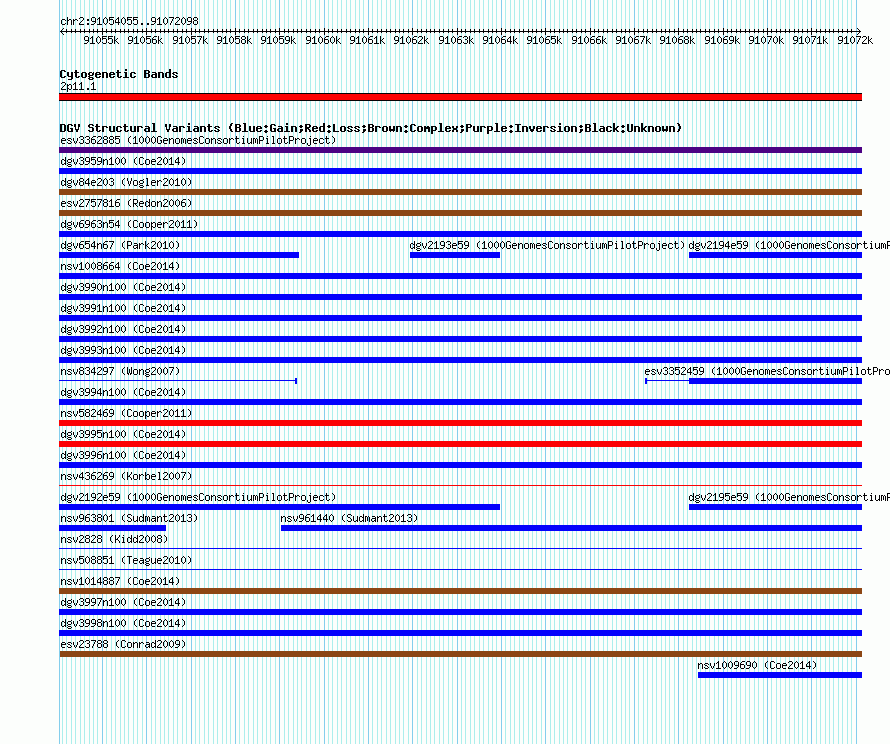Click the brown bar under esv2757816
The width and height of the screenshot is (890, 744).
tap(460, 213)
